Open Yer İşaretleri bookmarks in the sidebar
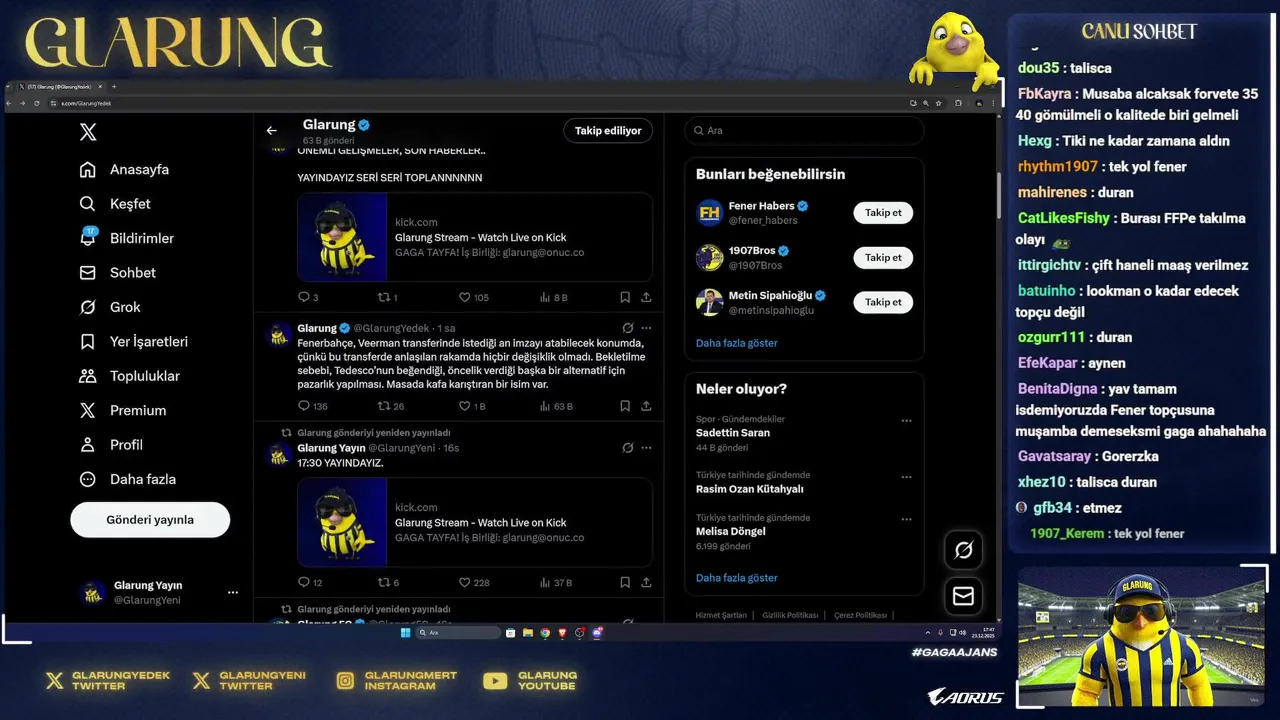This screenshot has width=1280, height=720. coord(133,342)
